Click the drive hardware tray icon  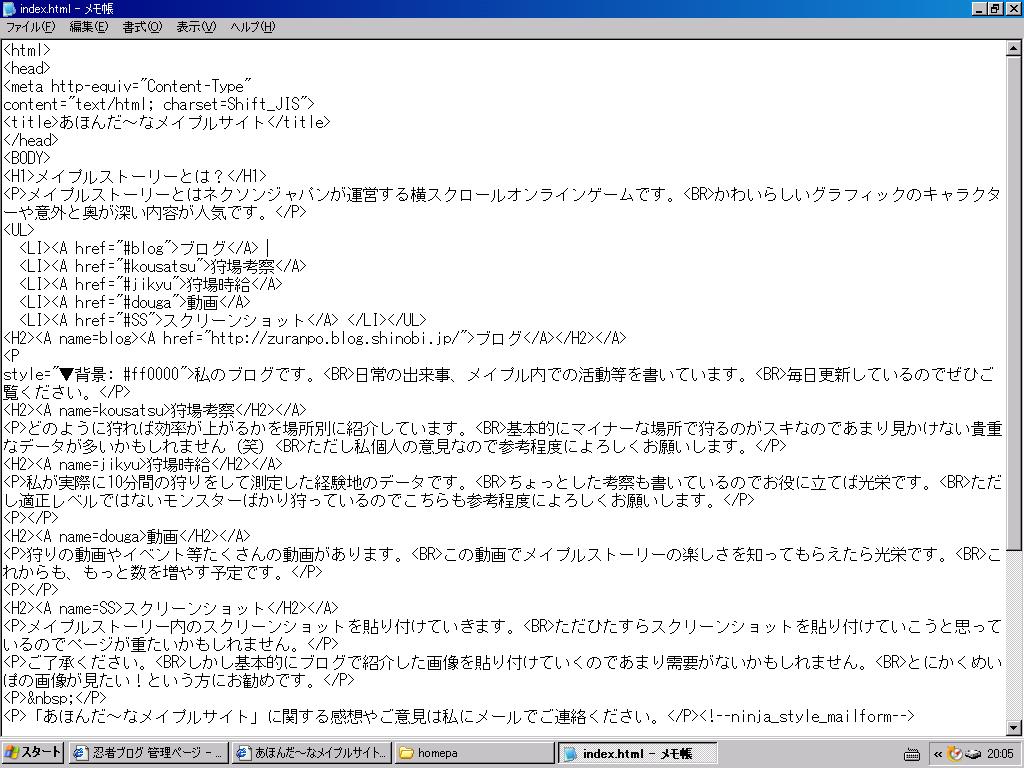coord(973,754)
